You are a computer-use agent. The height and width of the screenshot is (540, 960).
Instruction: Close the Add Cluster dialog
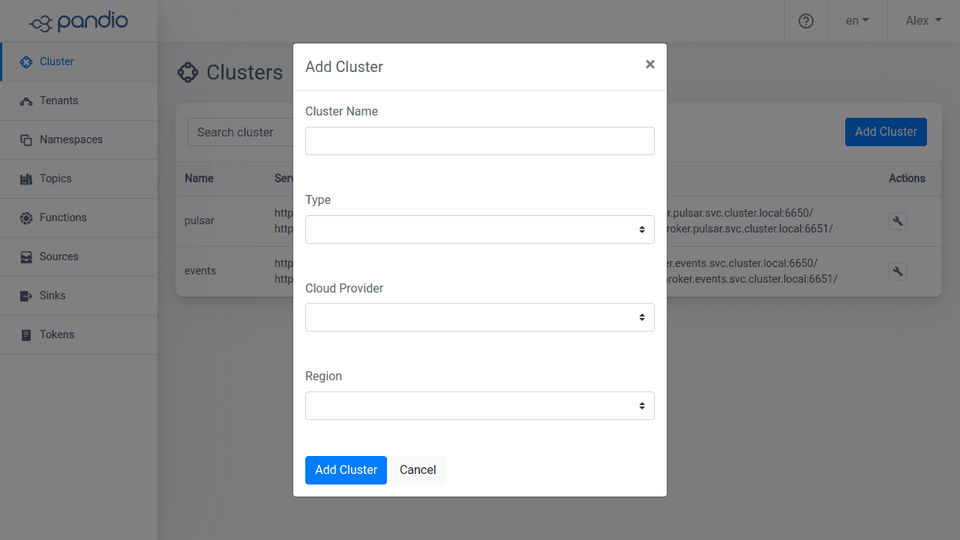tap(650, 64)
